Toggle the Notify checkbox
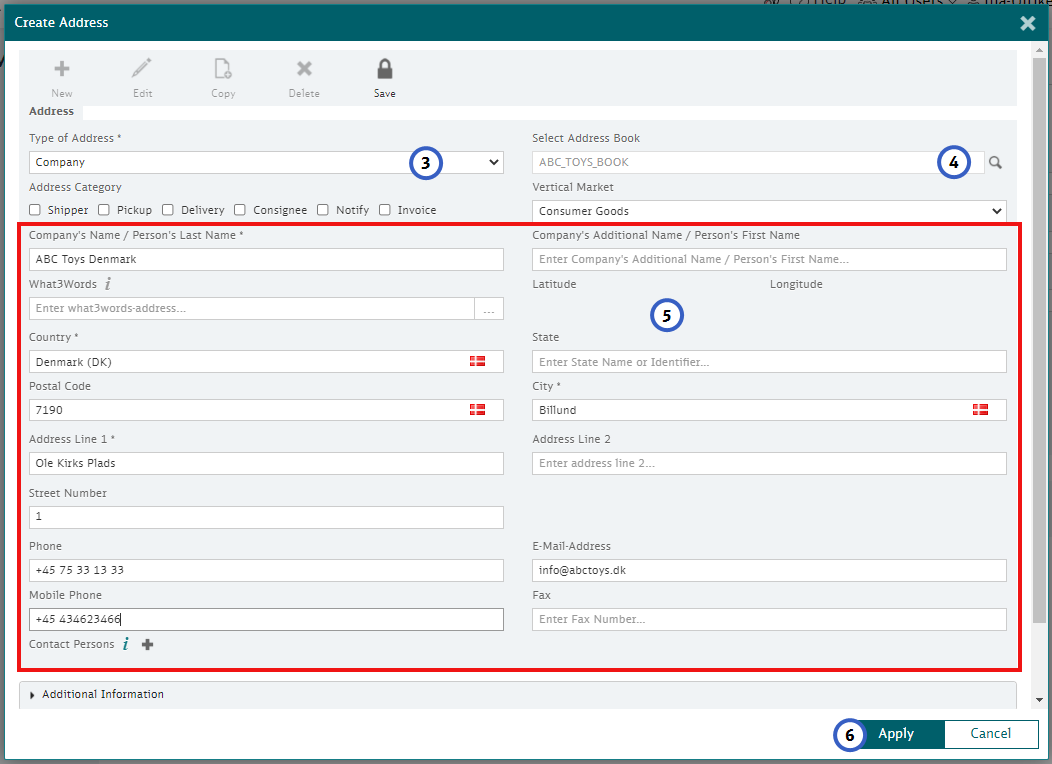Image resolution: width=1052 pixels, height=764 pixels. 323,210
